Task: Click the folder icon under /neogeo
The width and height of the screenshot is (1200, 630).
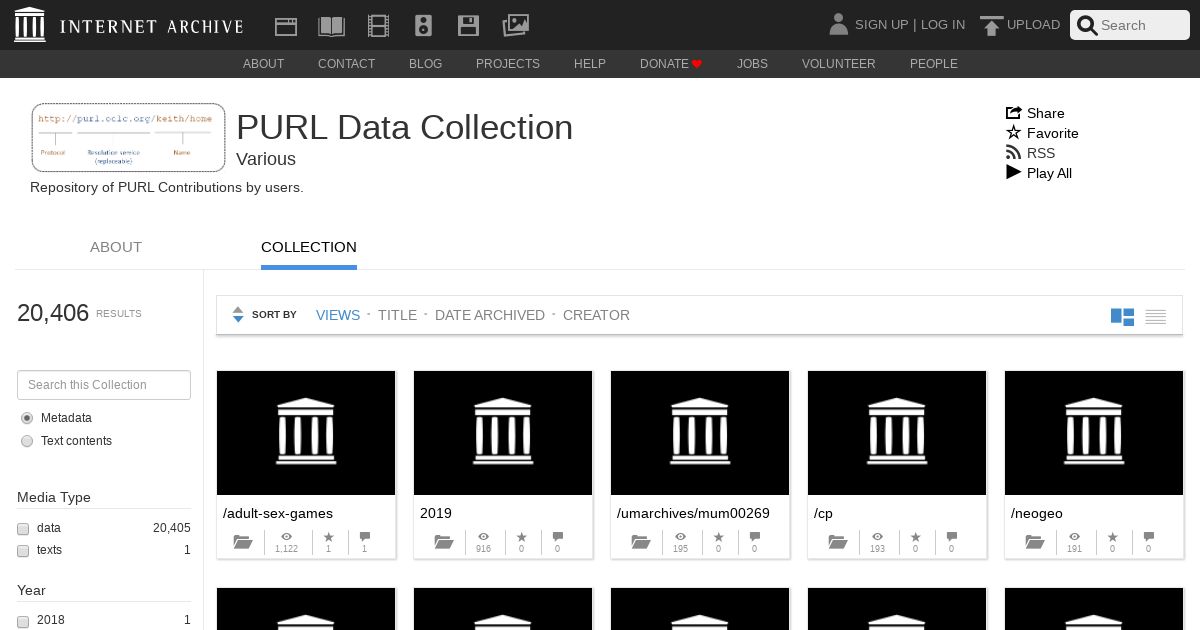Action: click(x=1035, y=542)
